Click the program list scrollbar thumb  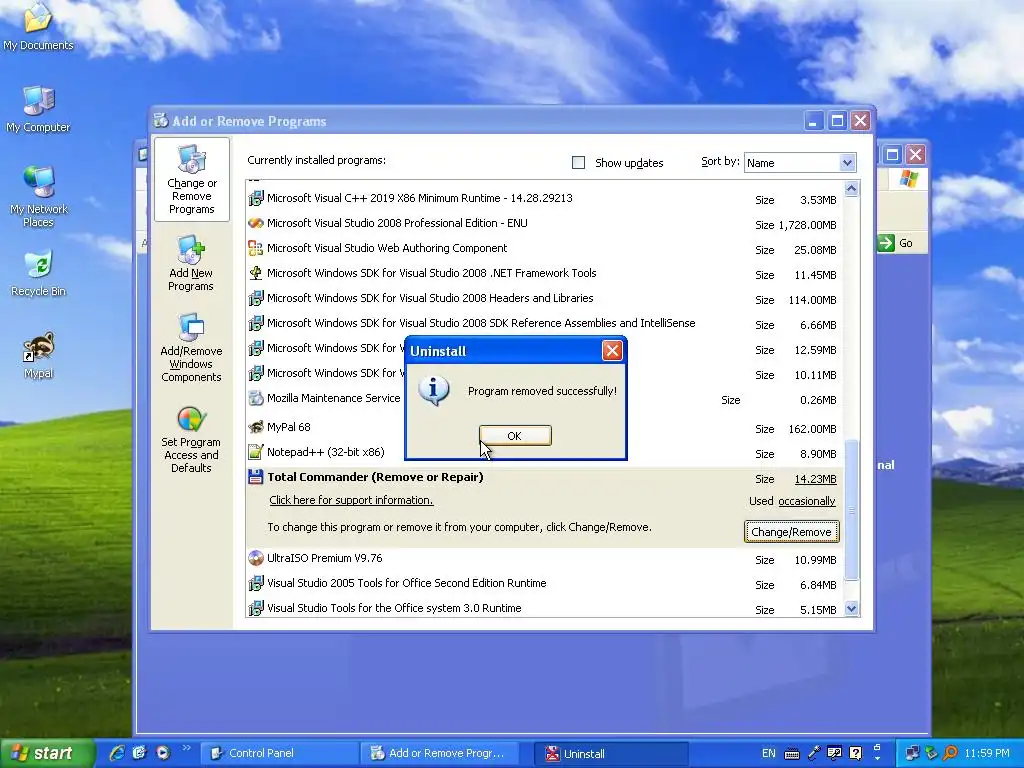tap(851, 509)
